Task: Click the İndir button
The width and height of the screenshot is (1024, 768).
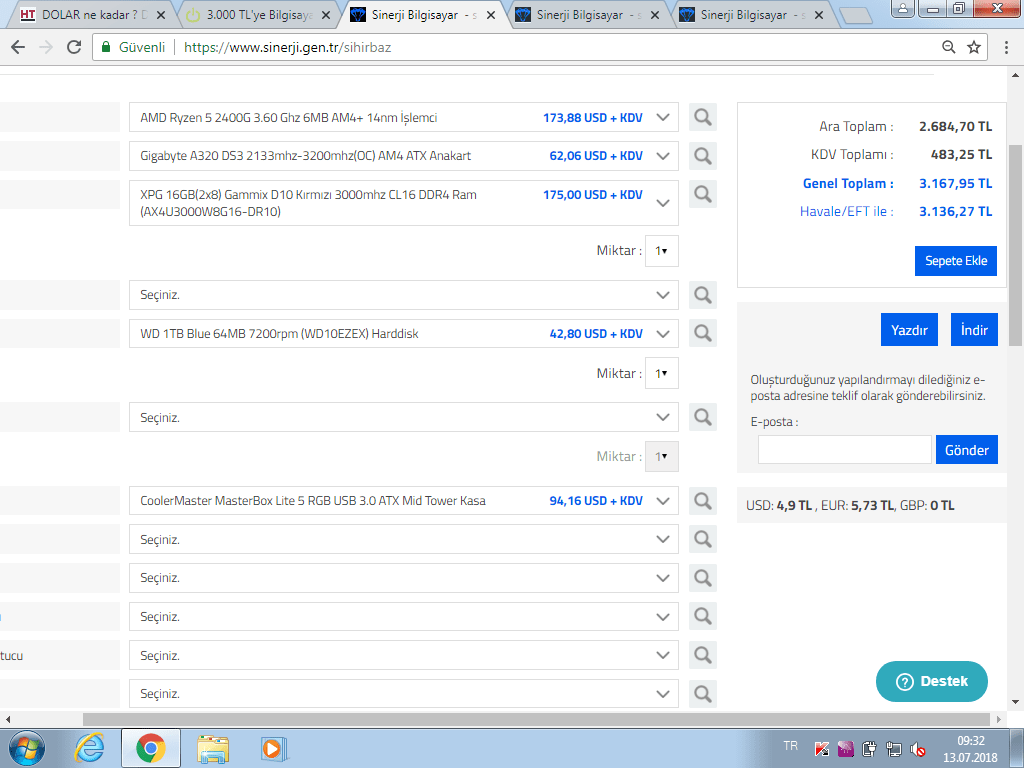Action: pos(974,330)
